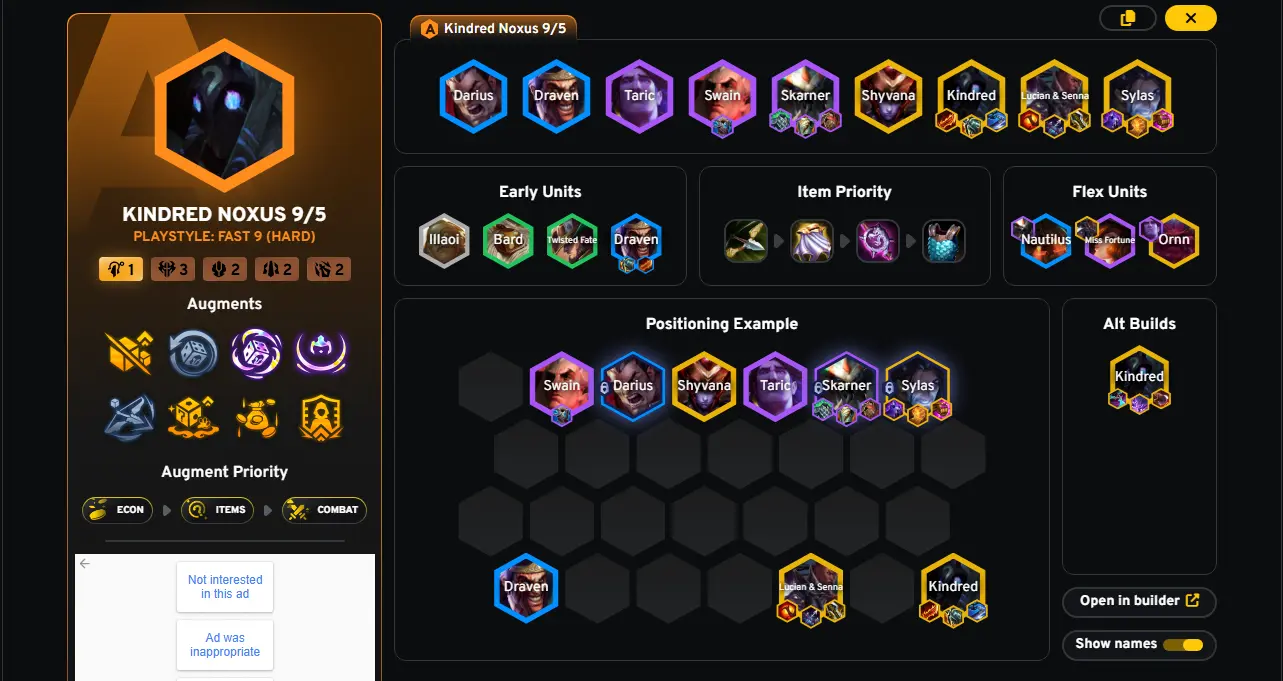Click the Kindred alt build icon
This screenshot has height=681, width=1283.
(1139, 377)
